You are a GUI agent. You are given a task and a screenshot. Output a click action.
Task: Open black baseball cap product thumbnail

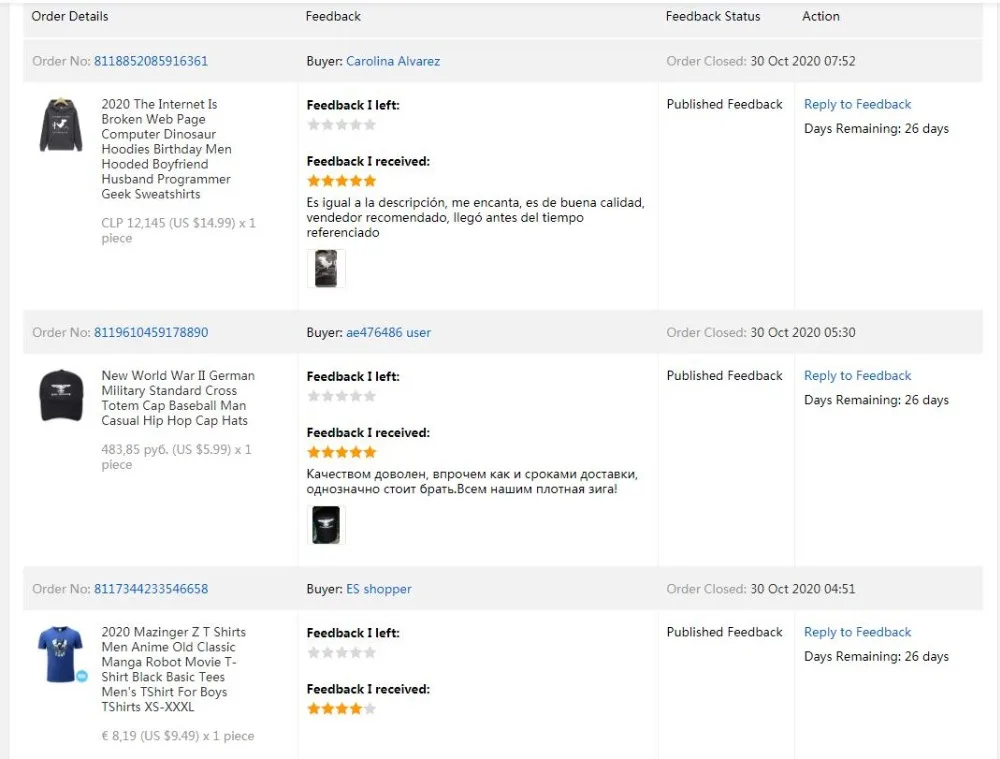click(x=61, y=395)
